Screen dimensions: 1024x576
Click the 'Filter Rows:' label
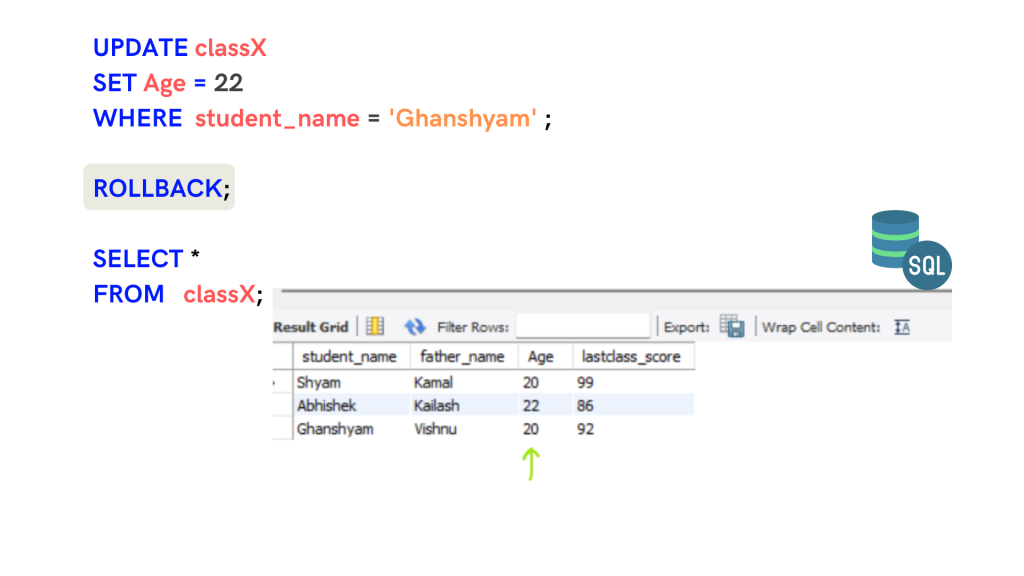473,327
